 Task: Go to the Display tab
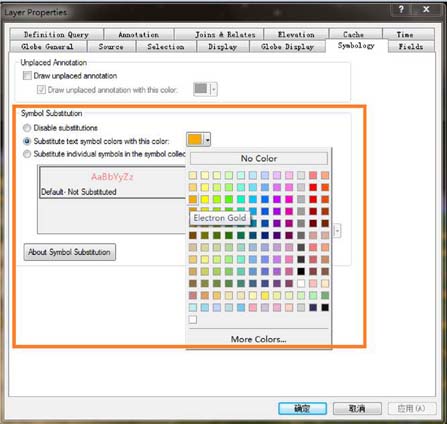pyautogui.click(x=222, y=47)
